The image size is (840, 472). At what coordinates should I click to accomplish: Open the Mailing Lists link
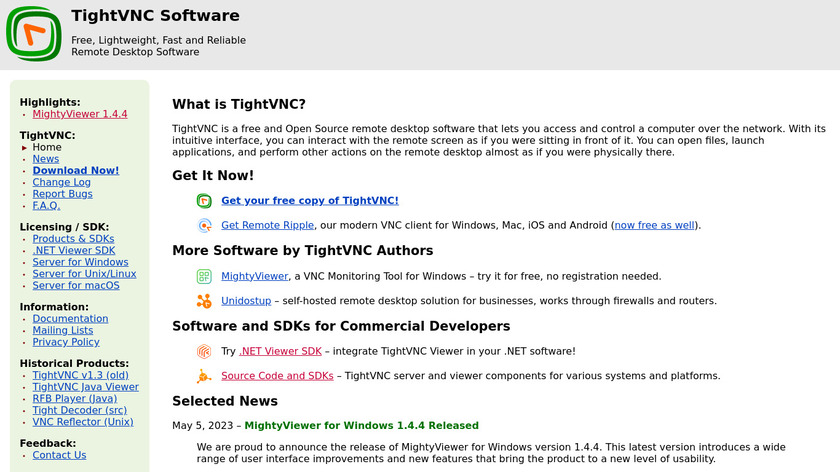pos(63,331)
